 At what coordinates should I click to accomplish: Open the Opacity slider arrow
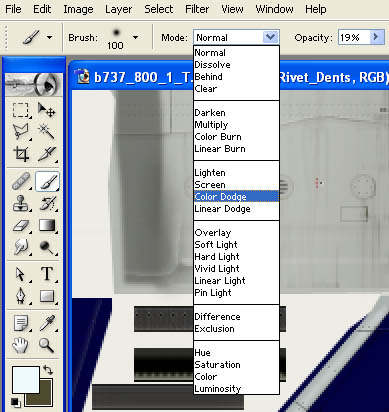(376, 37)
